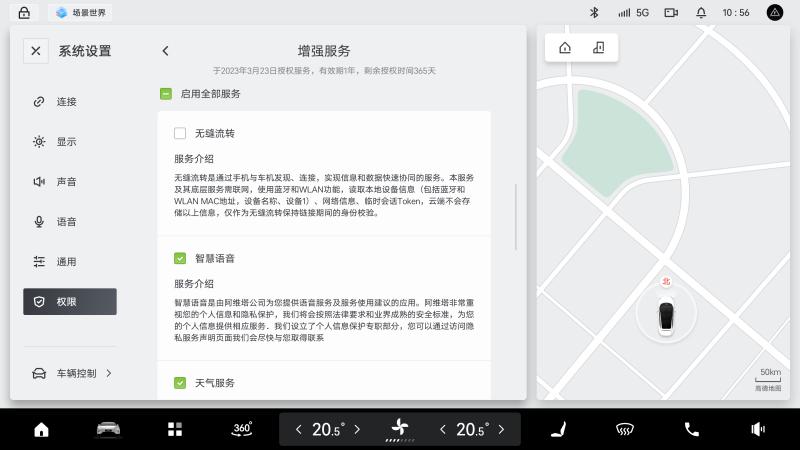This screenshot has height=450, width=800.
Task: Tap the car position marker on map
Action: [666, 317]
